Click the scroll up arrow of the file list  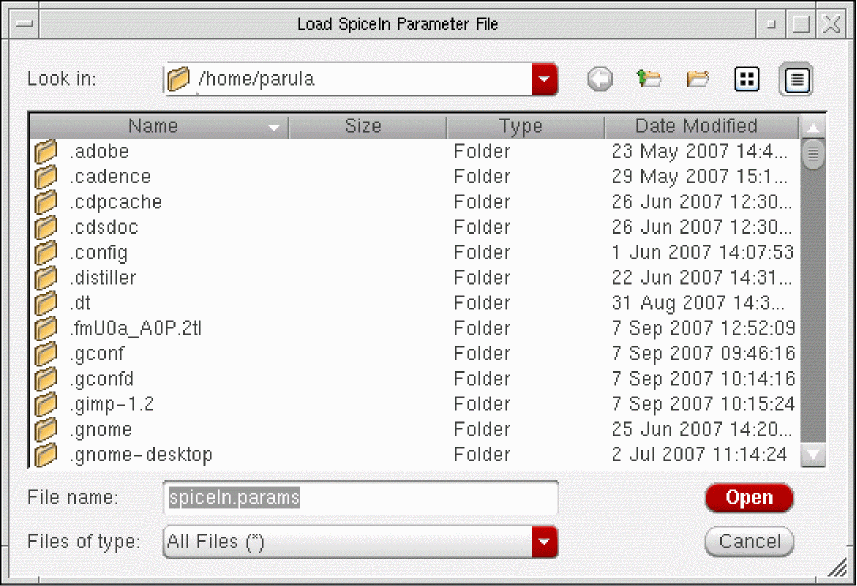tap(813, 127)
